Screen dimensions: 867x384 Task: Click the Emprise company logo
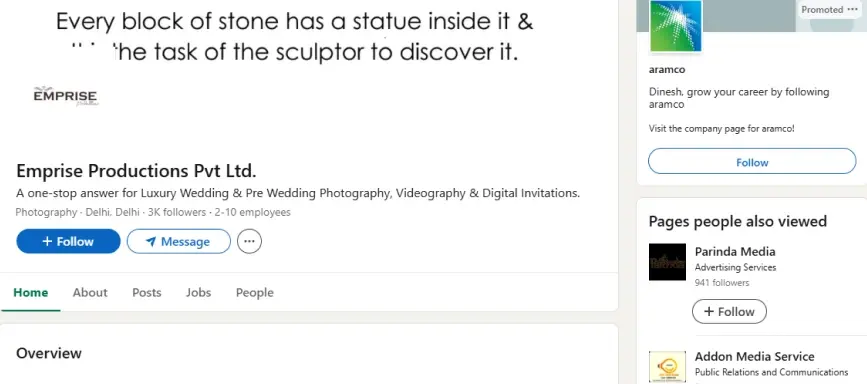tap(66, 96)
